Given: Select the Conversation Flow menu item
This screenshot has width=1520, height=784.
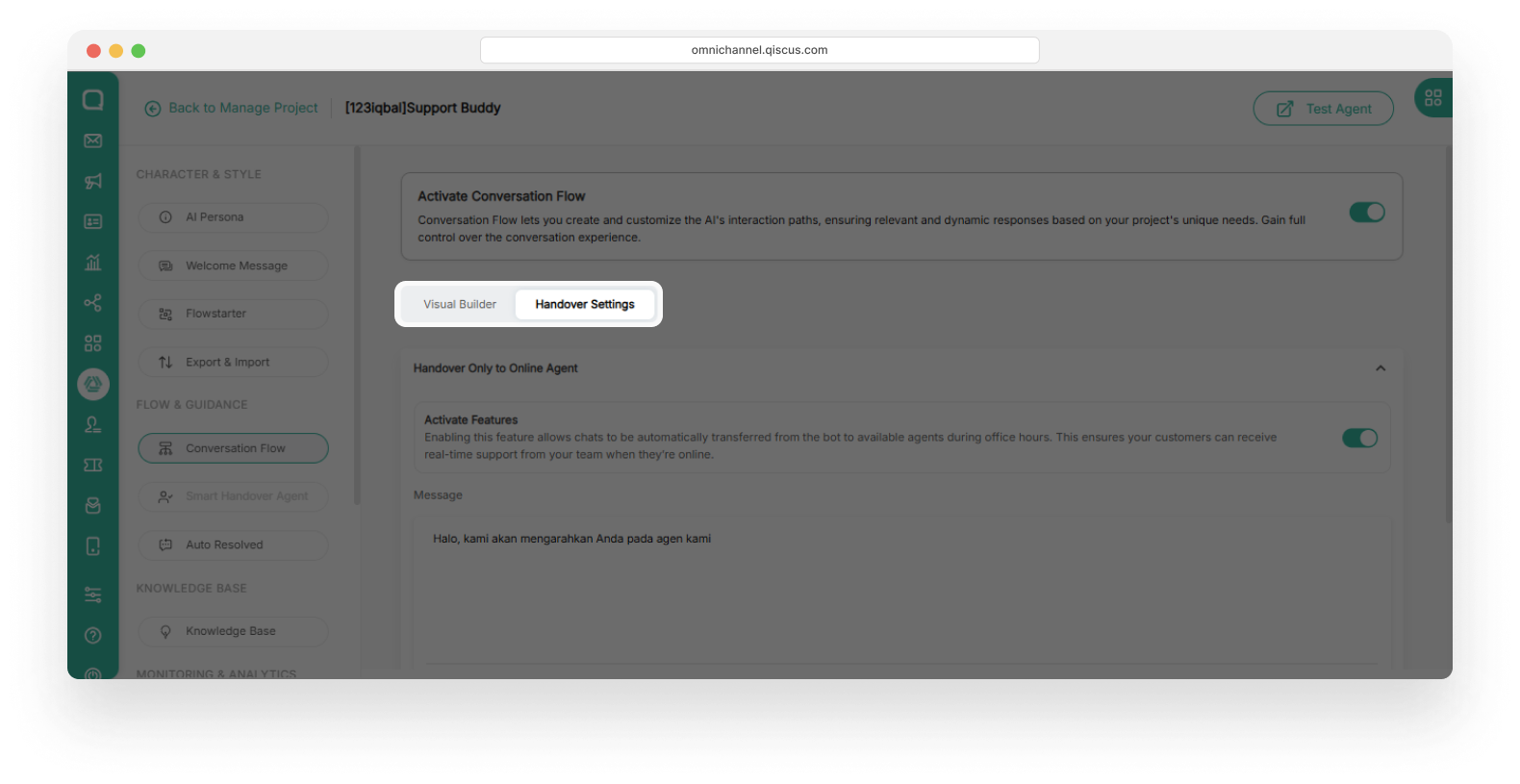Looking at the screenshot, I should click(x=234, y=448).
